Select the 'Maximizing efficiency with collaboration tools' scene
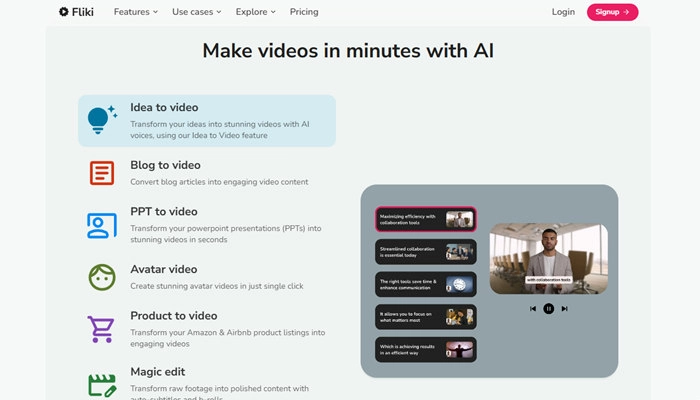This screenshot has height=400, width=700. pos(426,219)
